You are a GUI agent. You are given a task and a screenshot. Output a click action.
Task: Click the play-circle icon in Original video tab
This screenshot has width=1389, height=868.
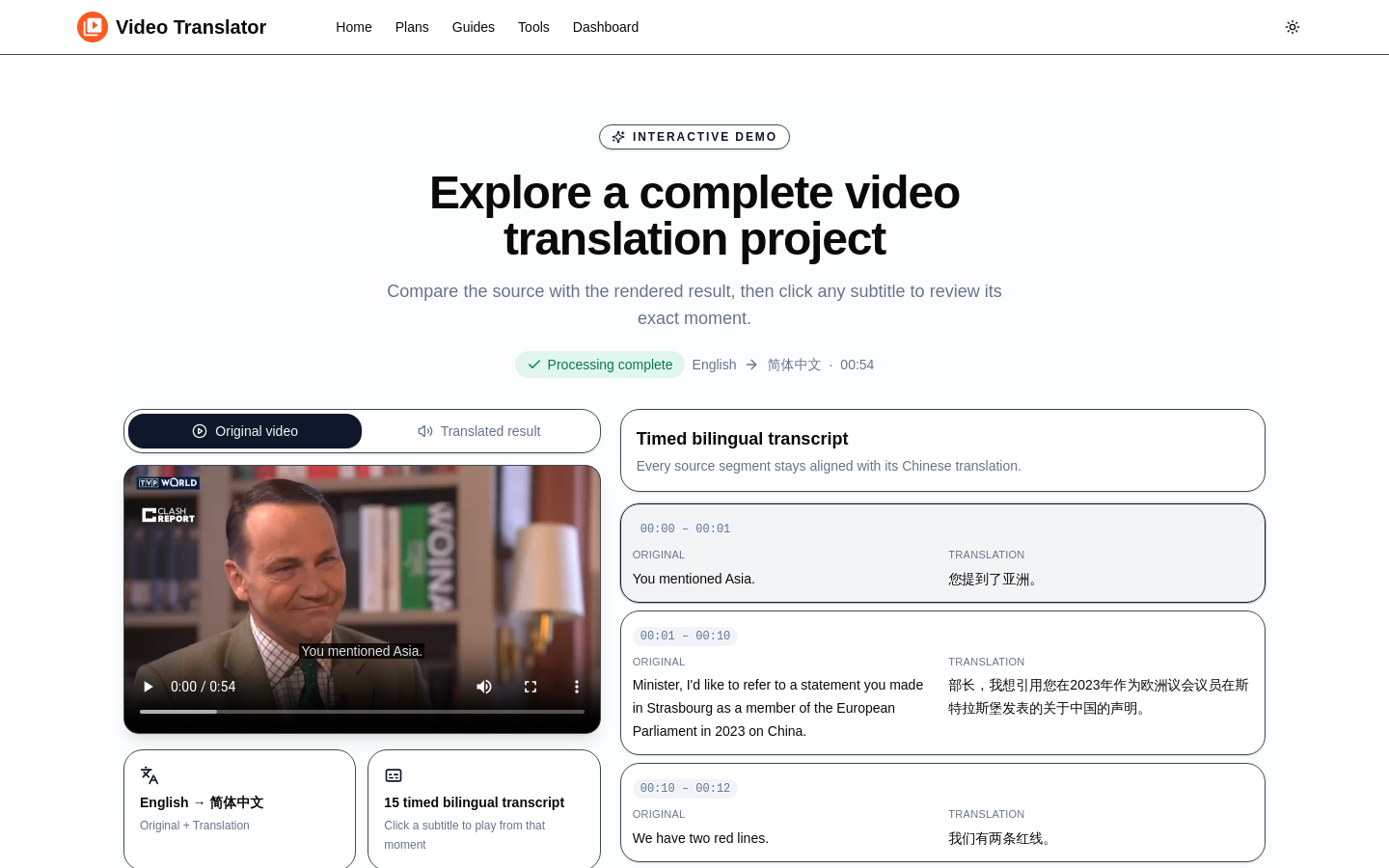click(x=200, y=431)
